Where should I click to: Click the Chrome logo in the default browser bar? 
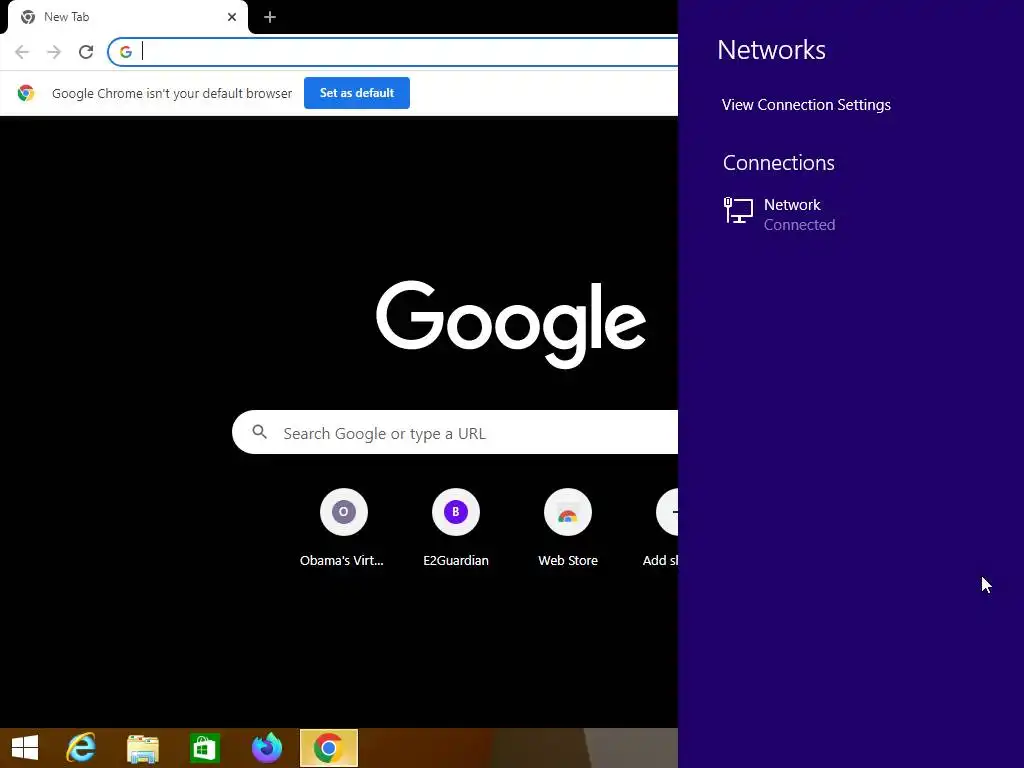coord(25,93)
